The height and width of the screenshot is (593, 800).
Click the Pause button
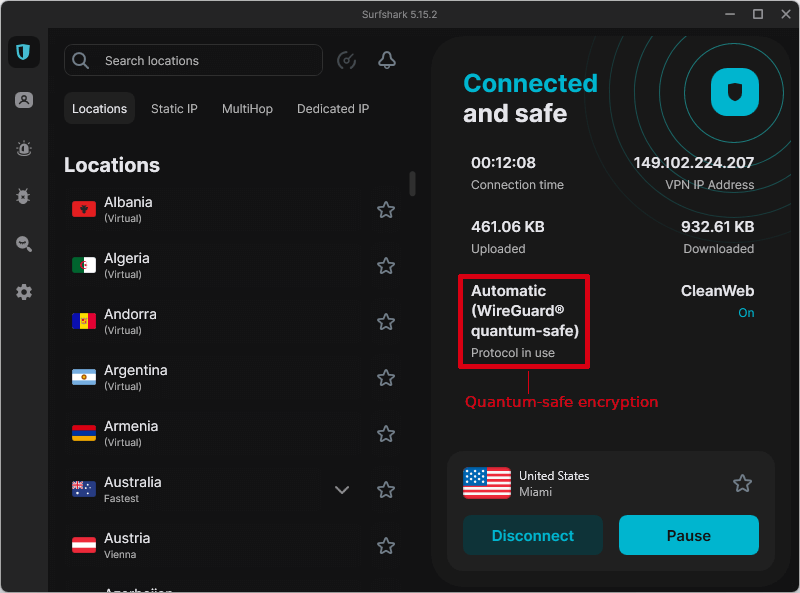[x=689, y=535]
